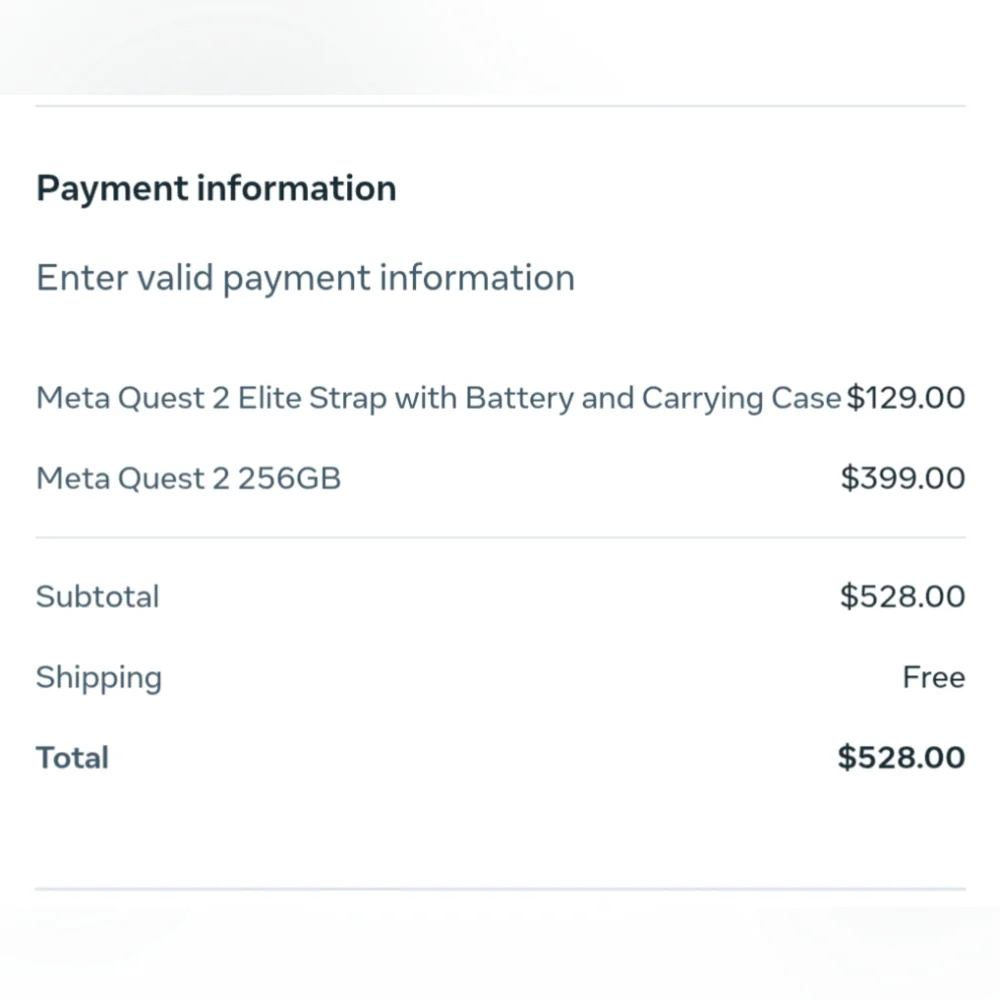Click the subtotal amount $528.00
Image resolution: width=1000 pixels, height=1000 pixels.
coord(902,597)
